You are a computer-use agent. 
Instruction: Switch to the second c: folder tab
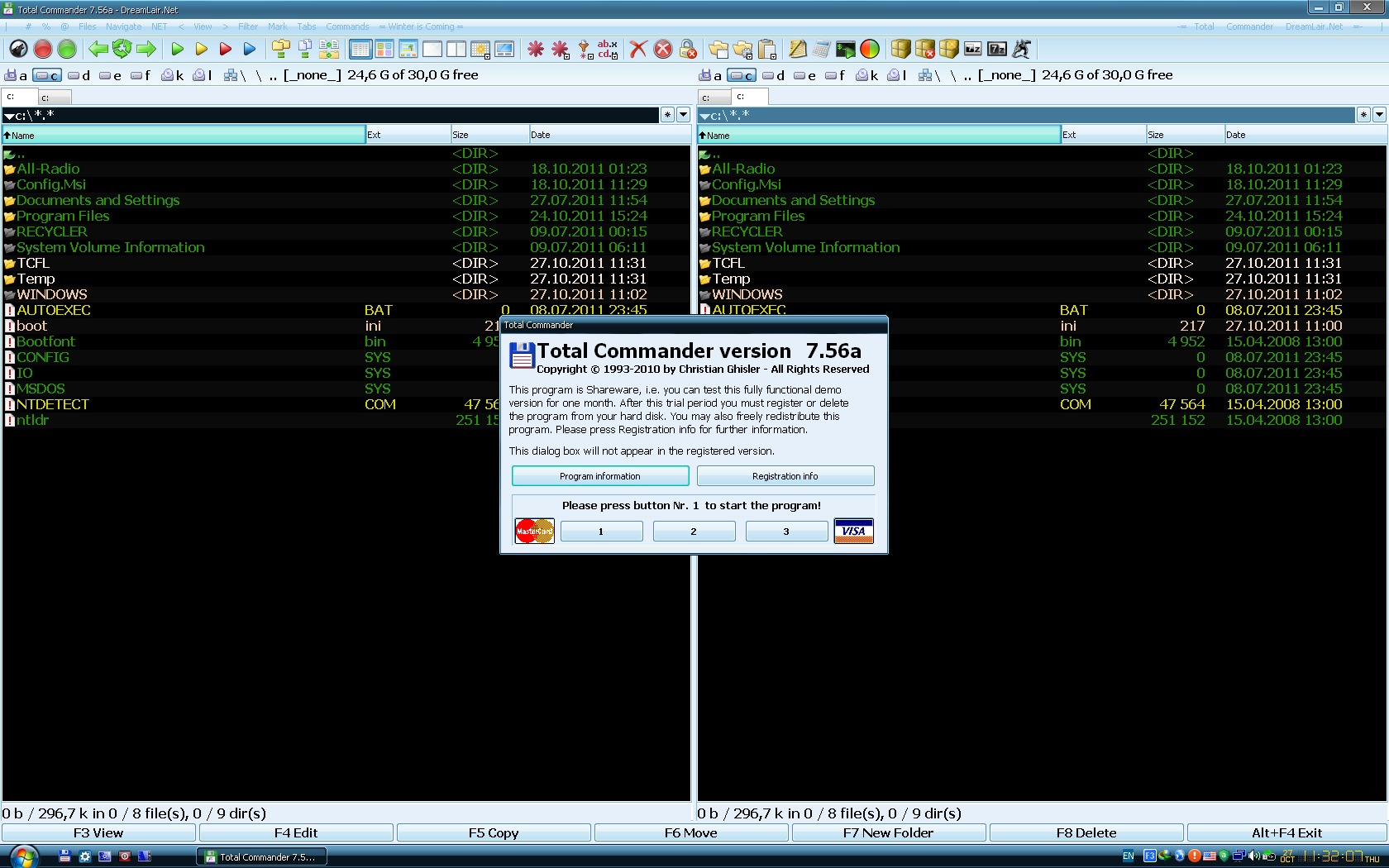[54, 97]
